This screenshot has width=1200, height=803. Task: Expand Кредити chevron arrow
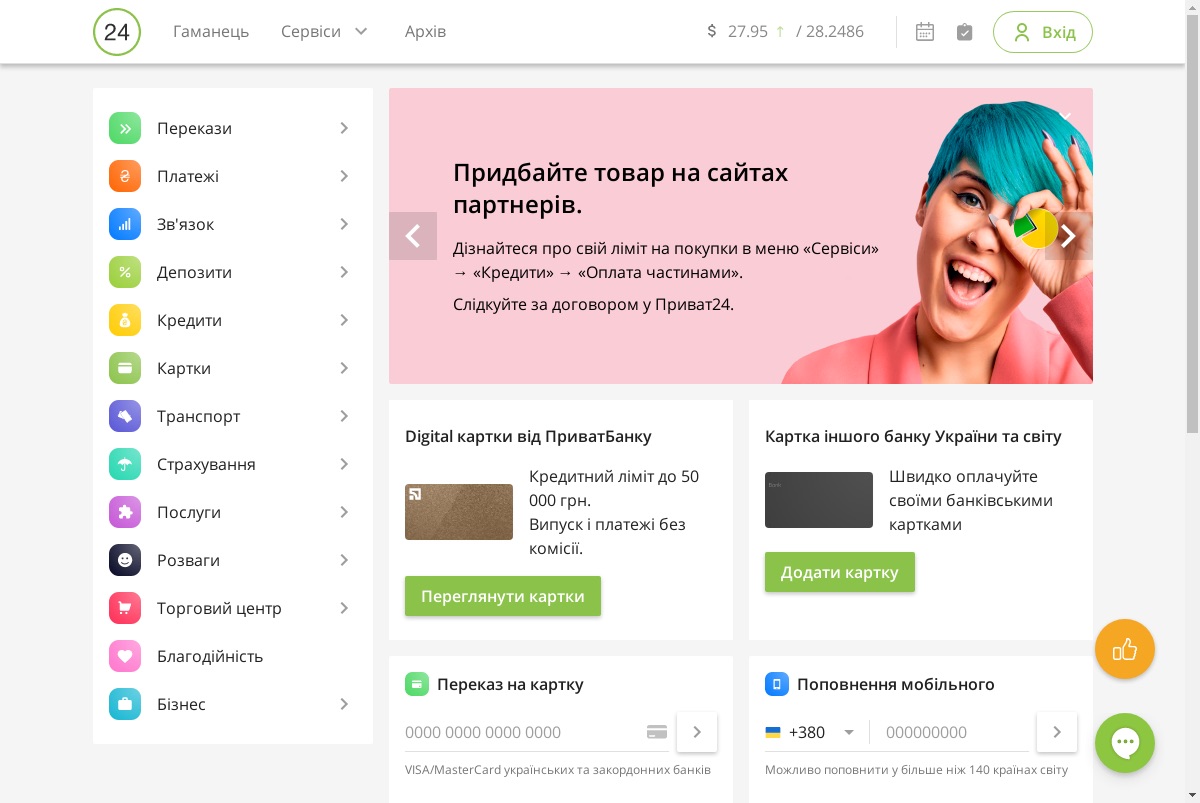(344, 320)
